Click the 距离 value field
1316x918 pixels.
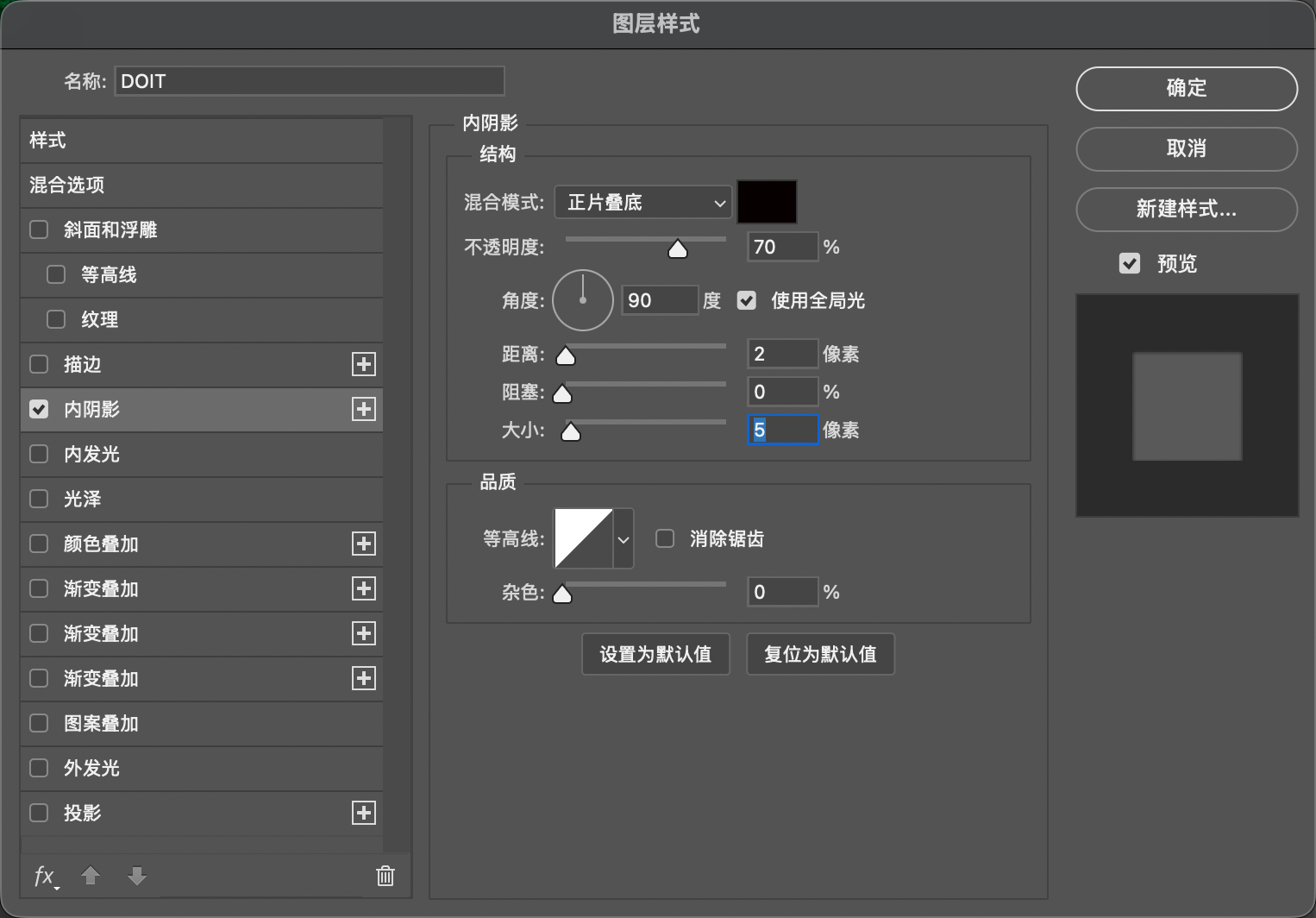coord(782,354)
